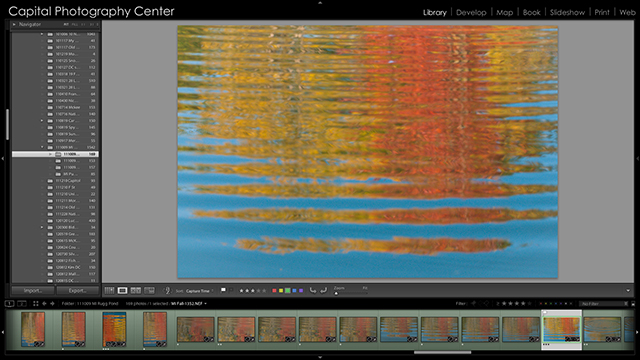Filter by flagged photos in filmstrip bar
This screenshot has height=360, width=640.
pos(473,303)
